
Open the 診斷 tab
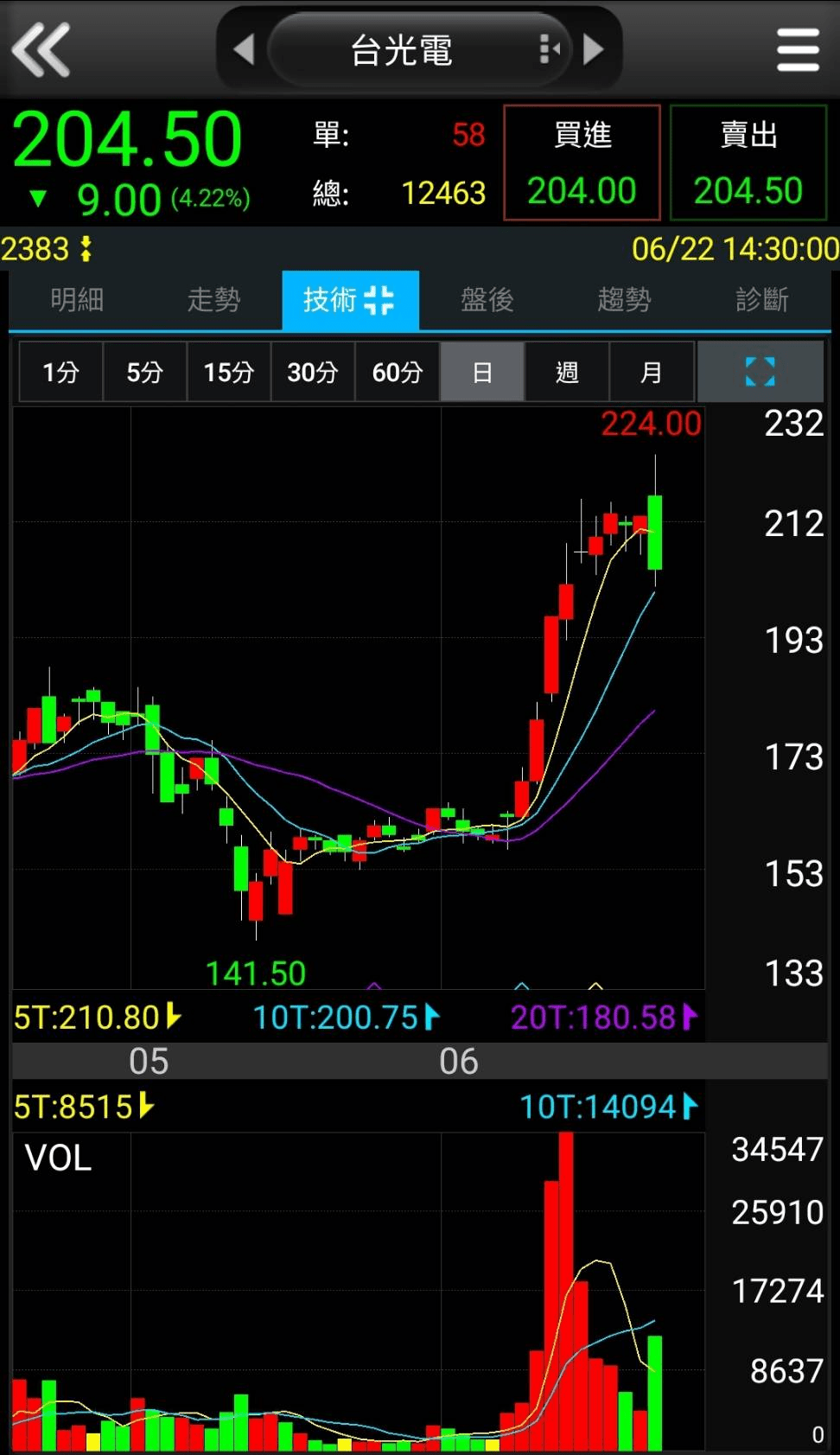click(x=761, y=300)
